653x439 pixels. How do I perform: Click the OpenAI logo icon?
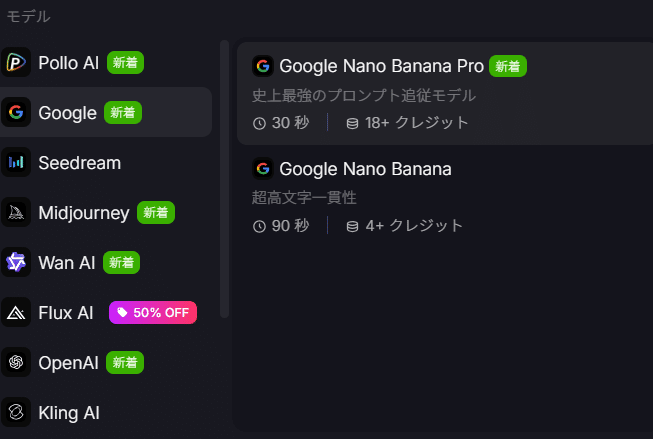16,362
